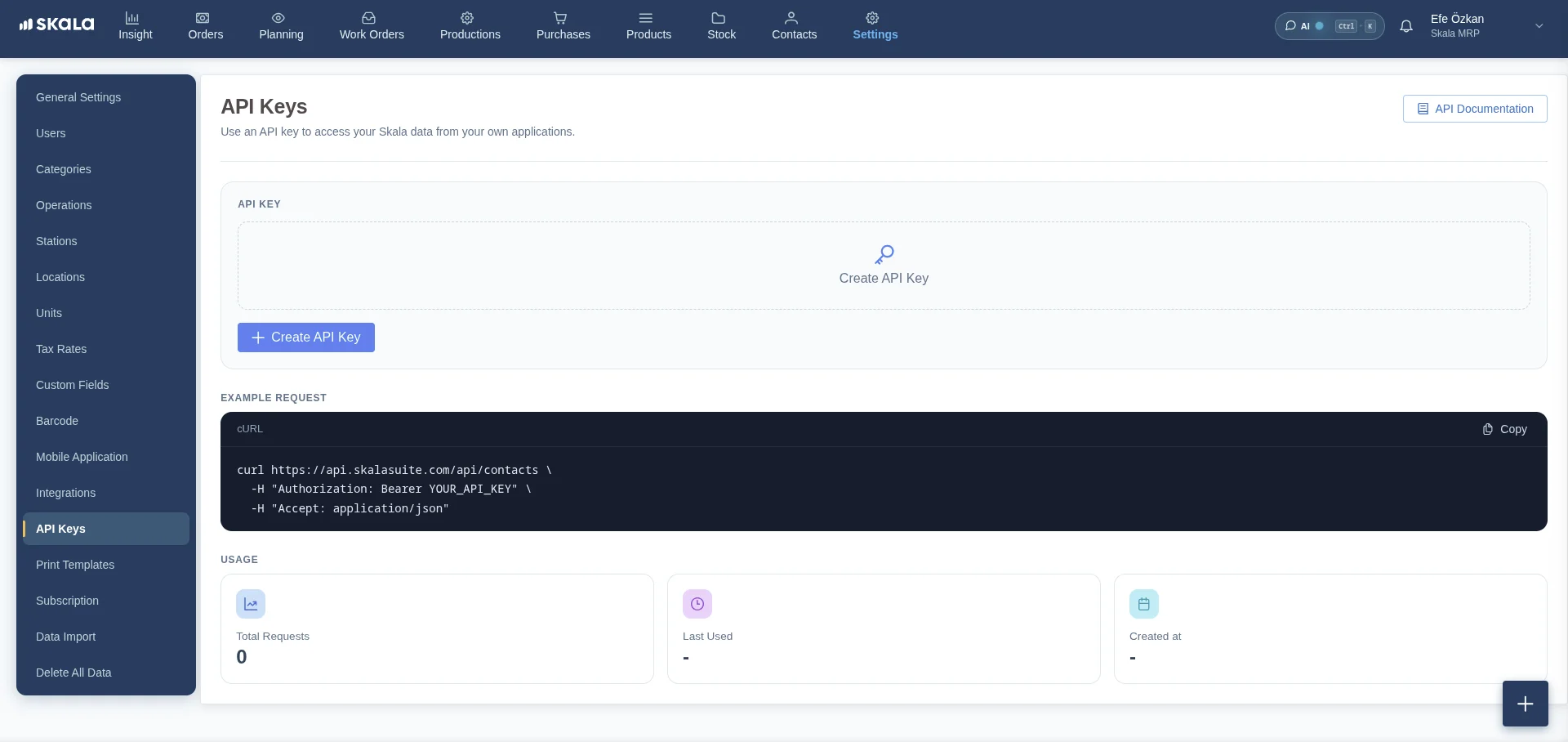Open the Efe Özkan account name
1568x742 pixels.
pyautogui.click(x=1457, y=19)
